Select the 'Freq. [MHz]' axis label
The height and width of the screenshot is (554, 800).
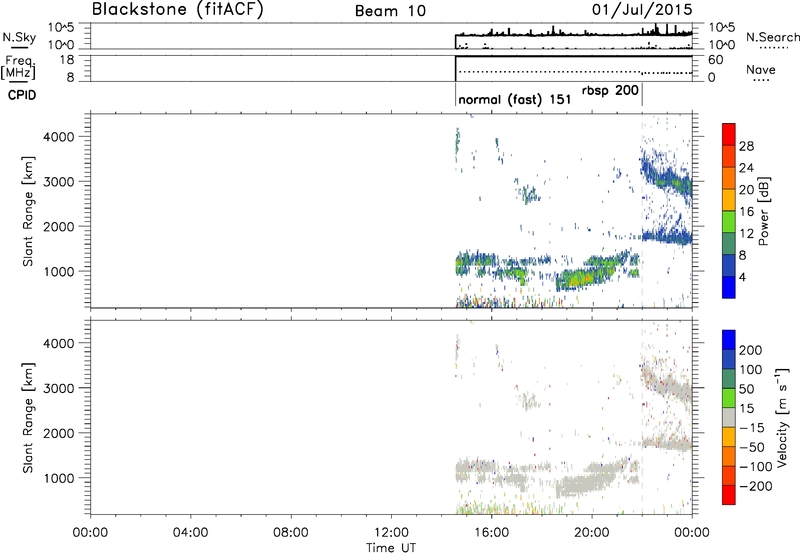click(x=18, y=68)
